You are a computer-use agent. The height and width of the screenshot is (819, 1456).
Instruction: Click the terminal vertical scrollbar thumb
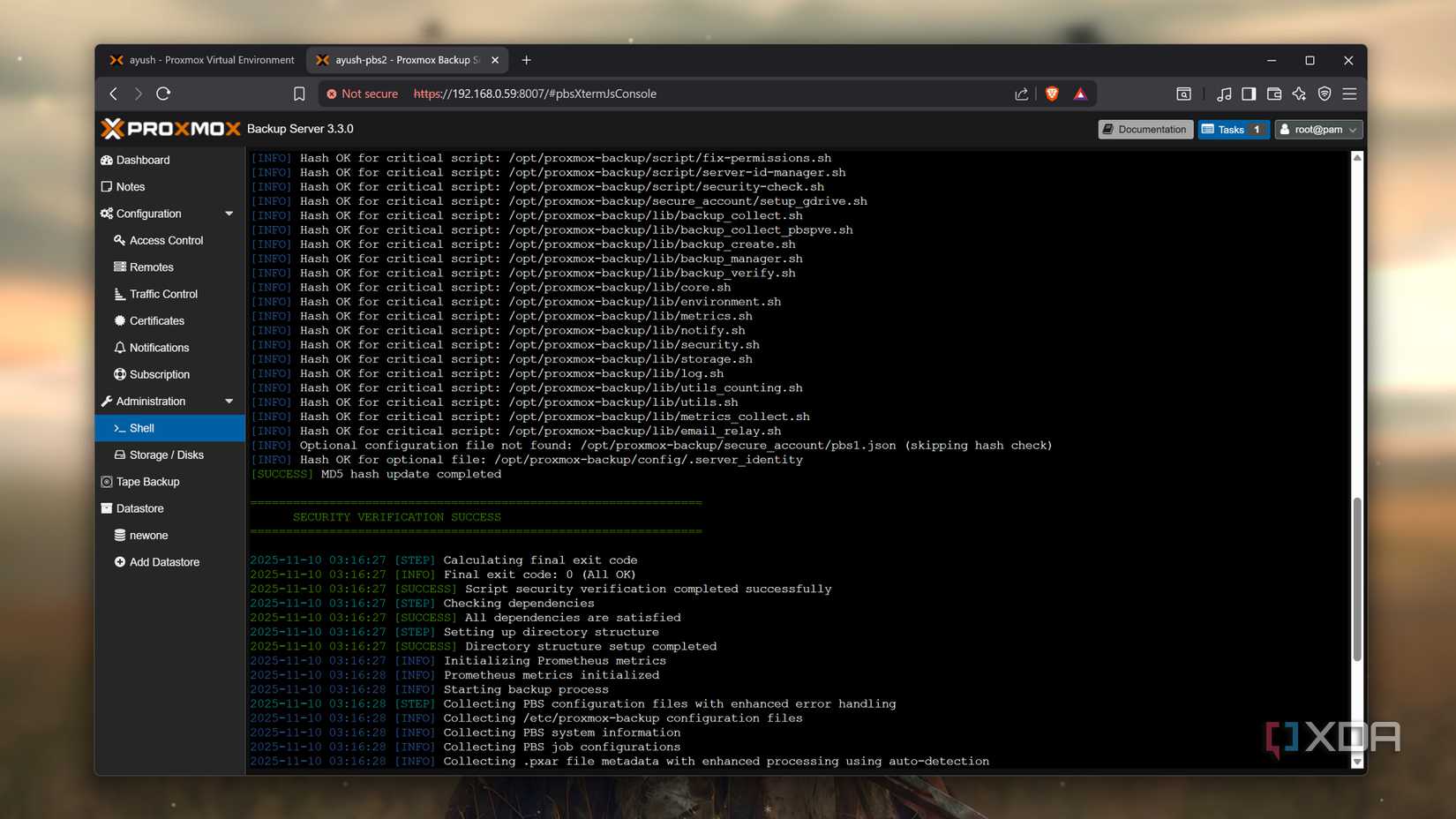pyautogui.click(x=1356, y=578)
